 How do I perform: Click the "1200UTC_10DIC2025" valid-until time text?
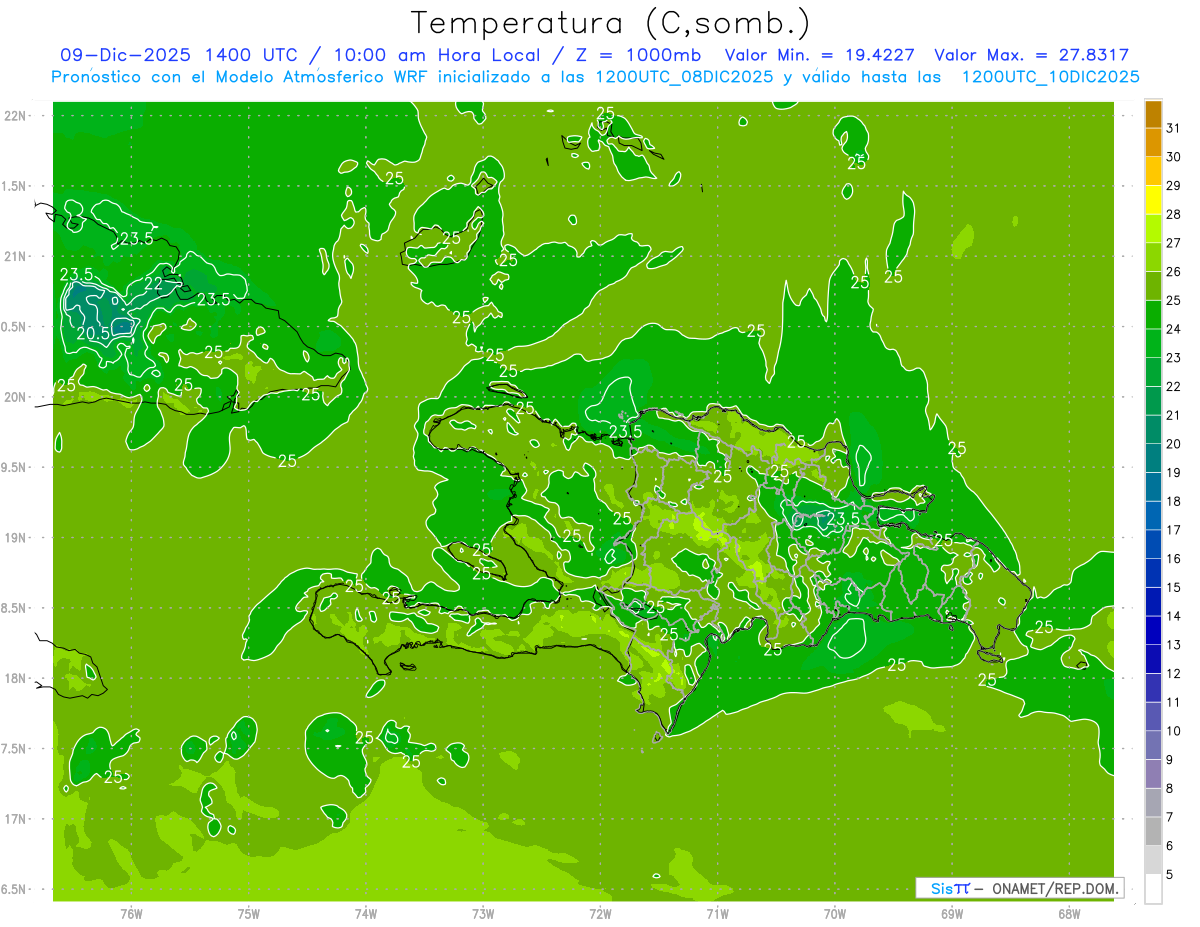pos(1050,77)
